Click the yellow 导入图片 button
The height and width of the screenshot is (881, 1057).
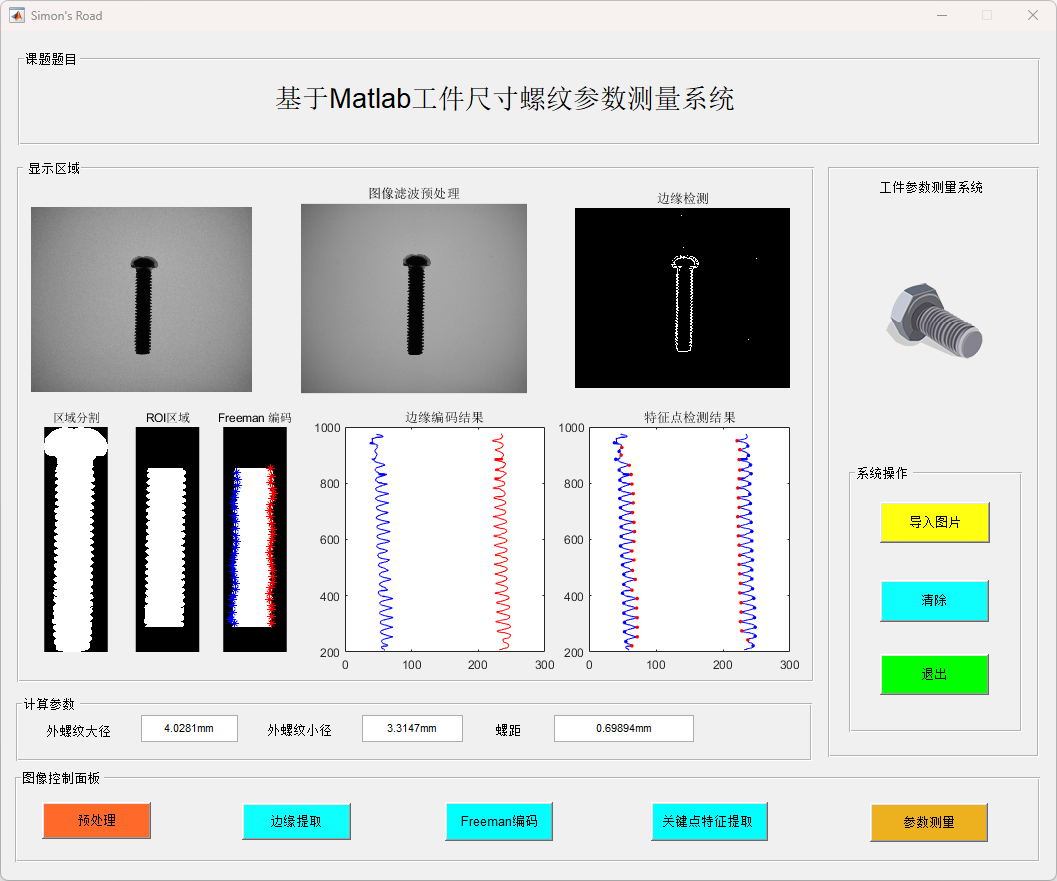click(x=934, y=522)
